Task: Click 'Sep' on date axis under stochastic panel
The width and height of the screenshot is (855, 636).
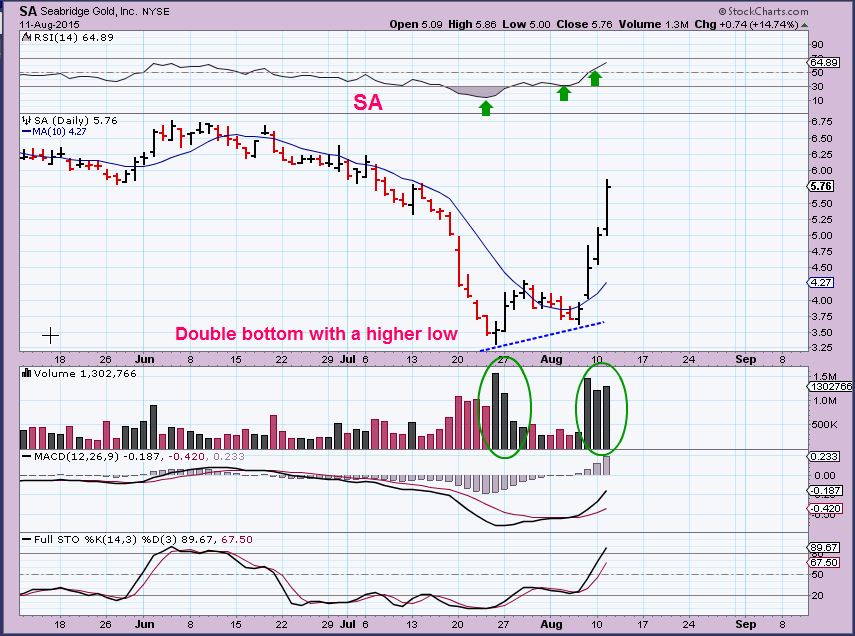Action: tap(745, 624)
